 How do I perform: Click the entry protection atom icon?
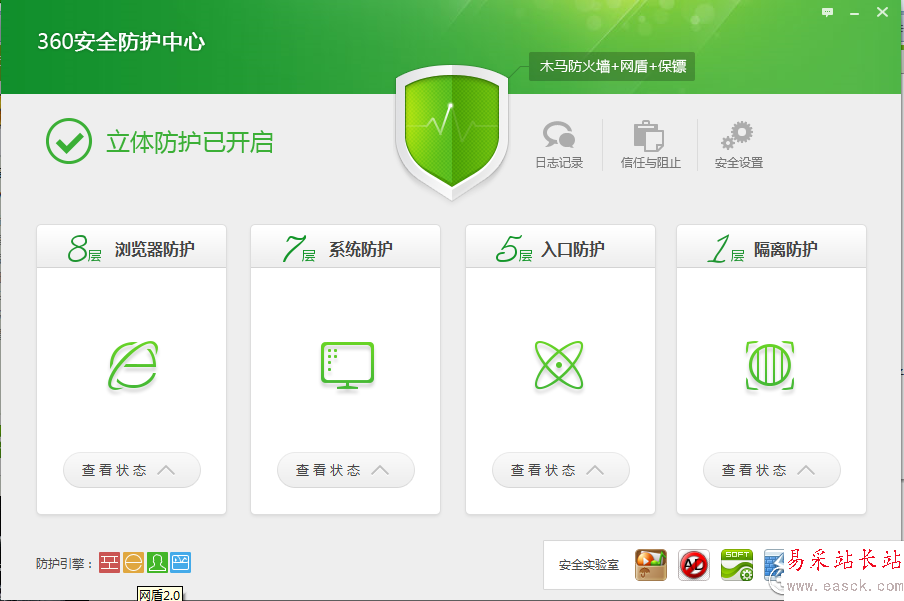[x=560, y=366]
